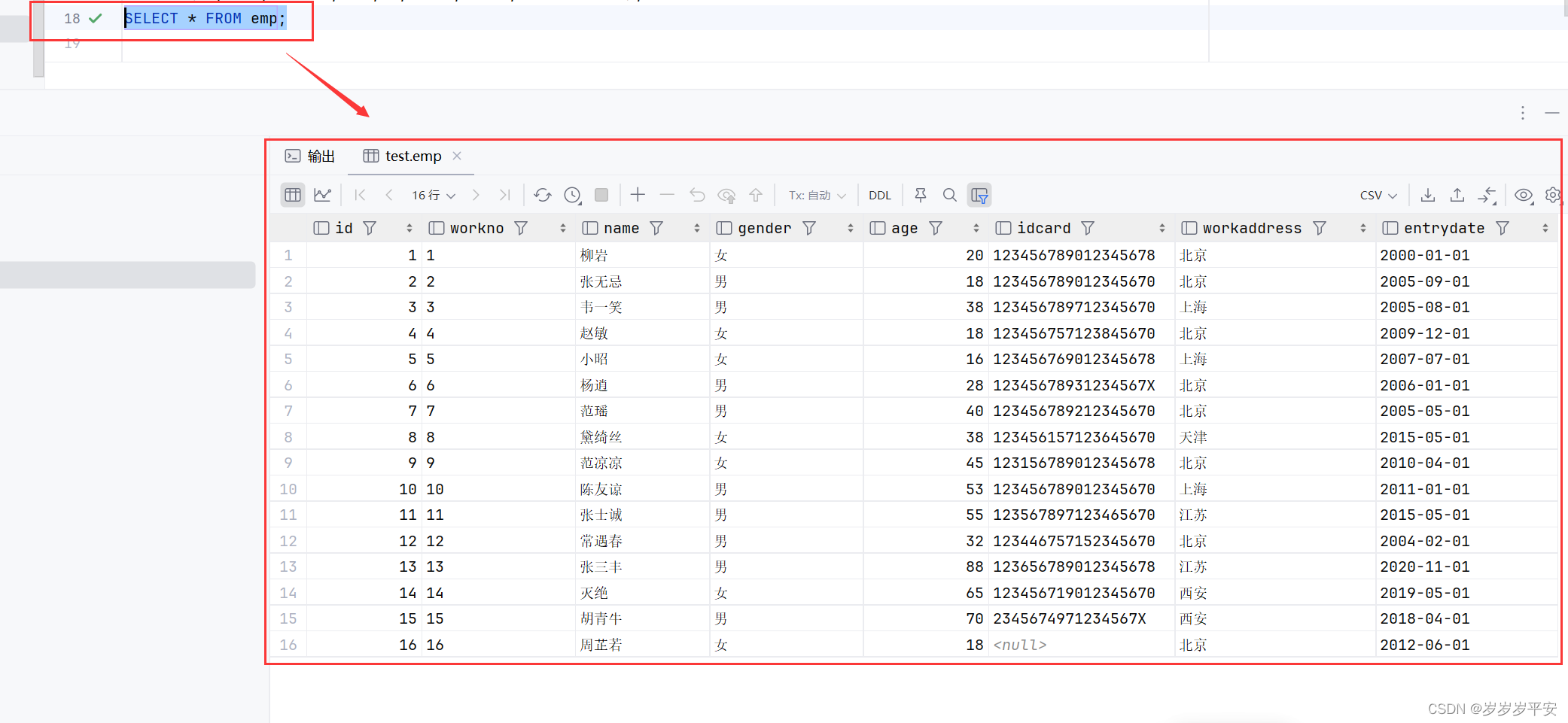Click the auto-refresh clock icon

(x=573, y=195)
